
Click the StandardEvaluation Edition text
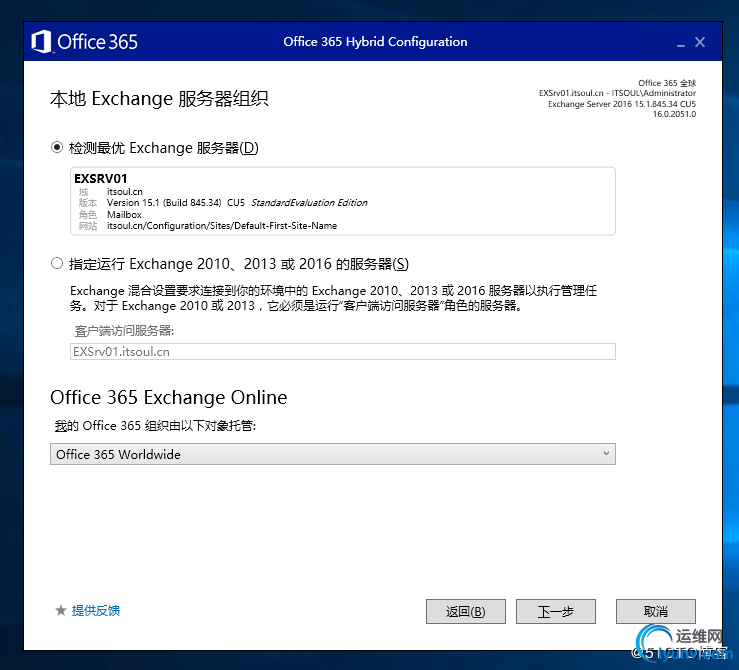(309, 203)
